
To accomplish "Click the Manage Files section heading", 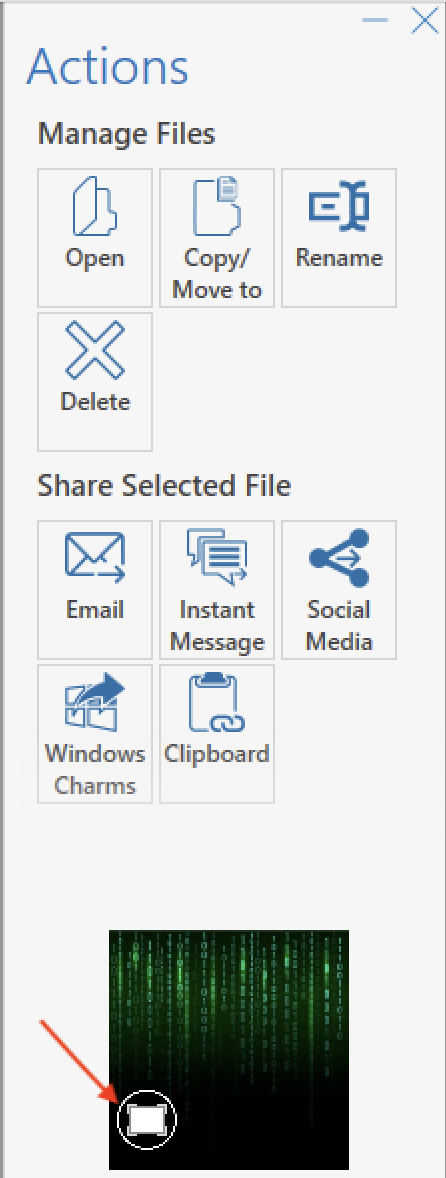I will tap(126, 134).
